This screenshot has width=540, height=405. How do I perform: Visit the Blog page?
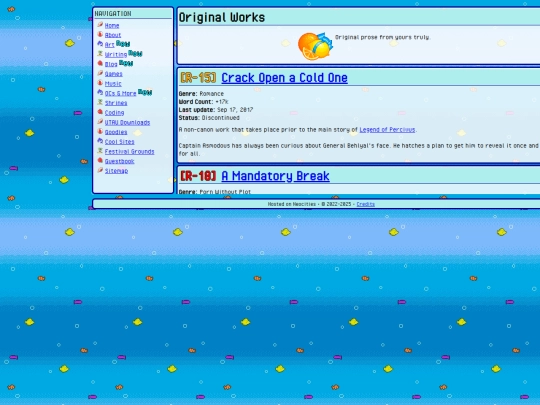click(x=111, y=64)
